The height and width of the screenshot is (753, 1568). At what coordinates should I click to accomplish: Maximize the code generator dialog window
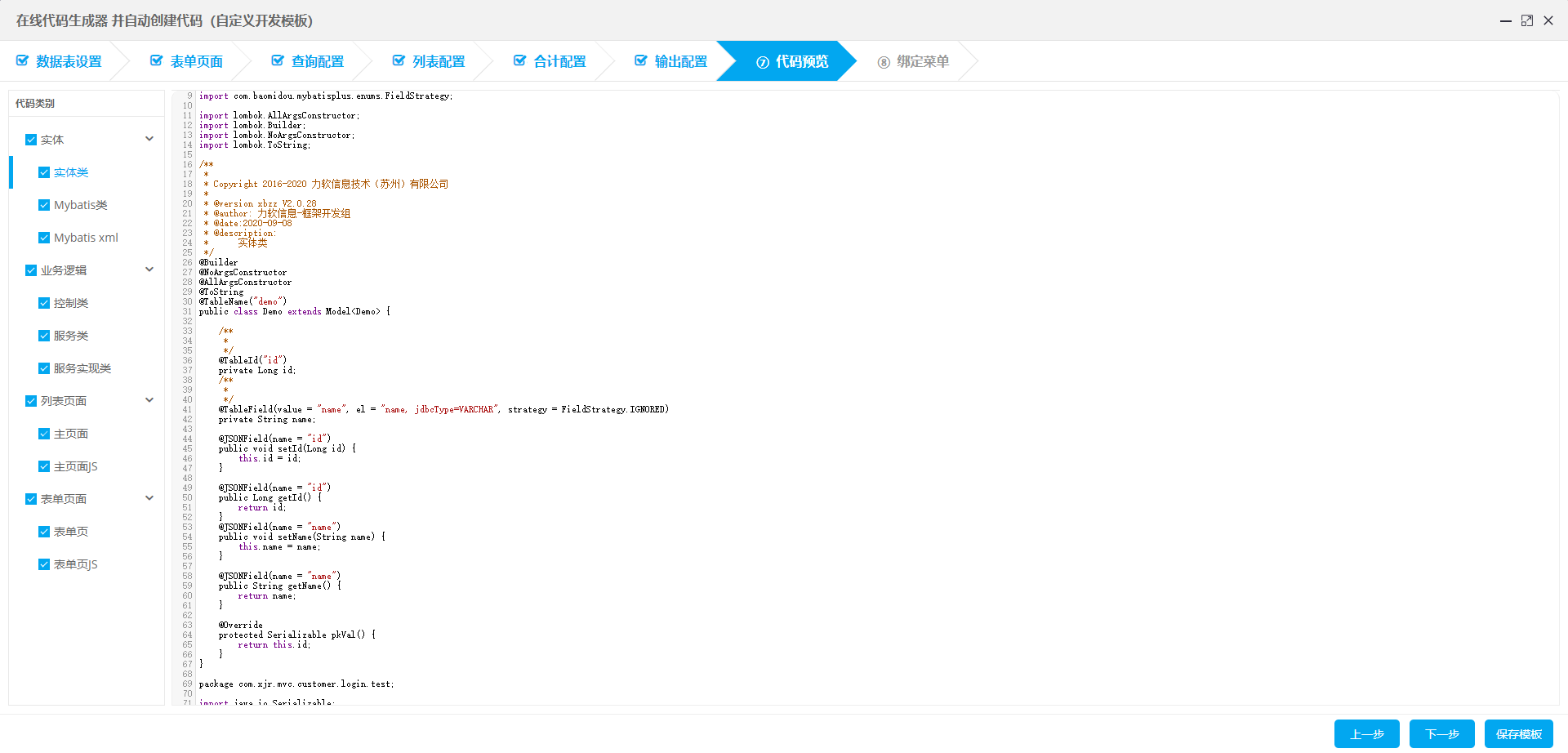[1526, 20]
